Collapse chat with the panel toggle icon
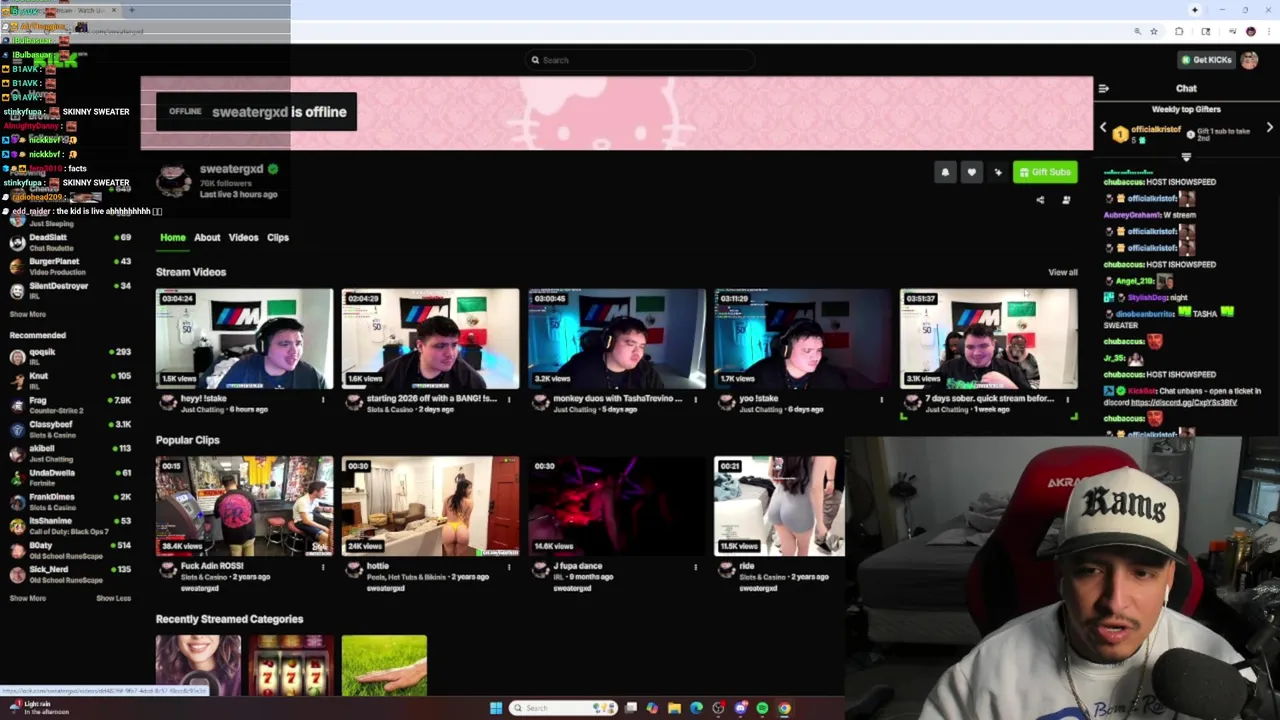1280x720 pixels. pyautogui.click(x=1104, y=89)
